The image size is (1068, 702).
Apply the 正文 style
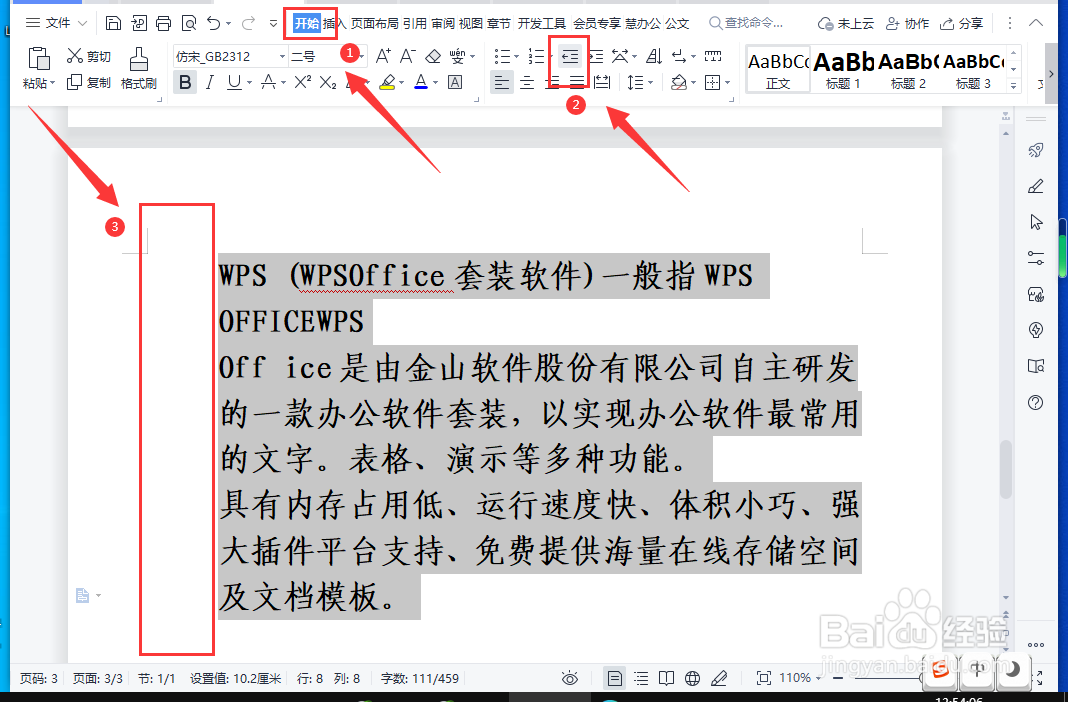[778, 69]
